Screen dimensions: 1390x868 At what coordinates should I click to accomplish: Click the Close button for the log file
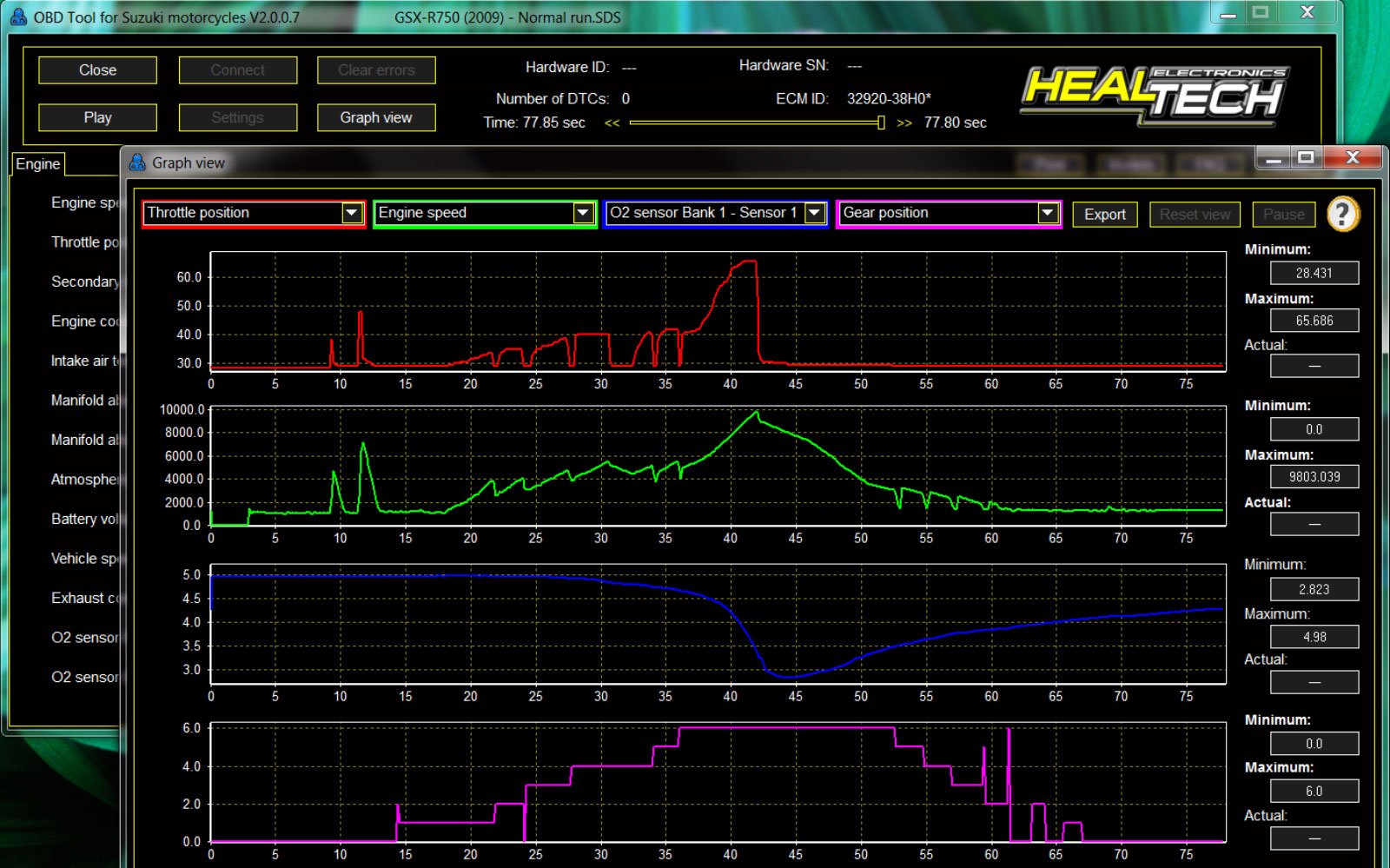pos(97,70)
